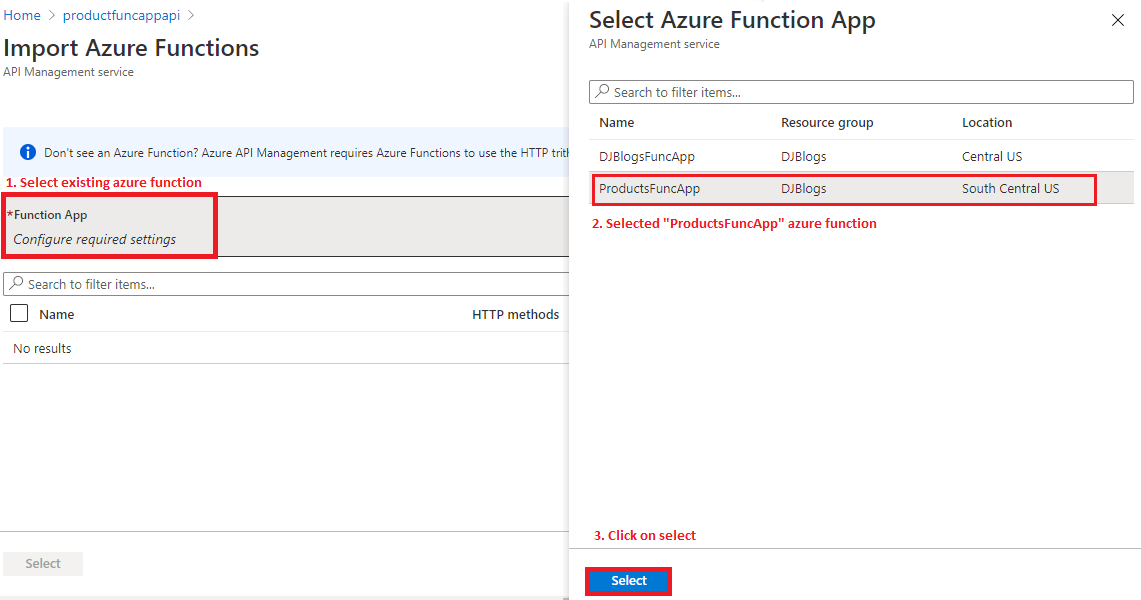Sort by the HTTP methods column header

click(515, 314)
